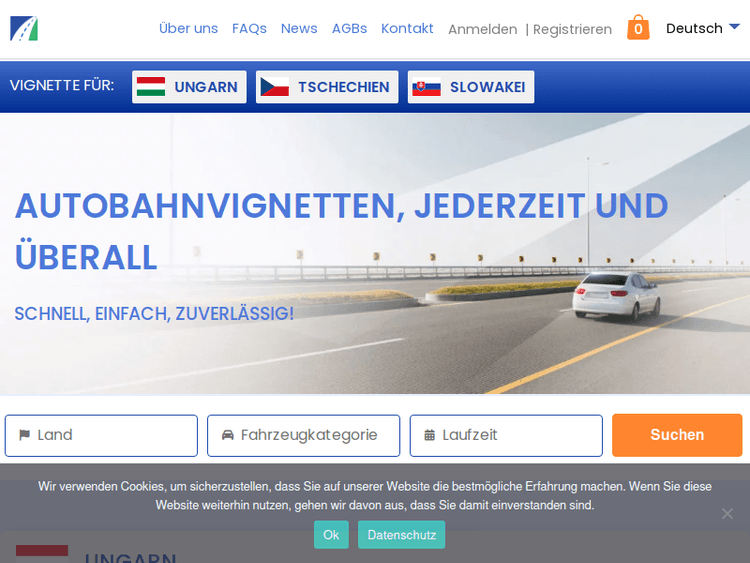Click the VIGNETTE FÜR: label
The image size is (750, 563).
62,86
